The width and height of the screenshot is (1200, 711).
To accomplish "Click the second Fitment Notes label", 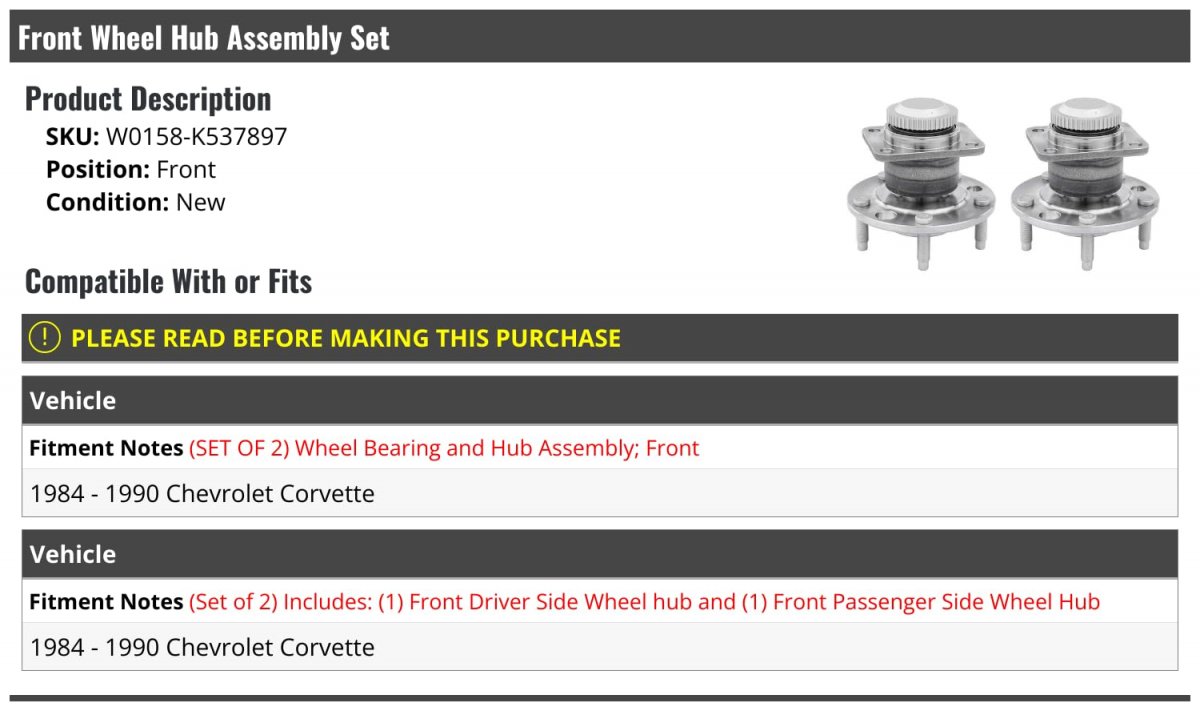I will point(106,602).
